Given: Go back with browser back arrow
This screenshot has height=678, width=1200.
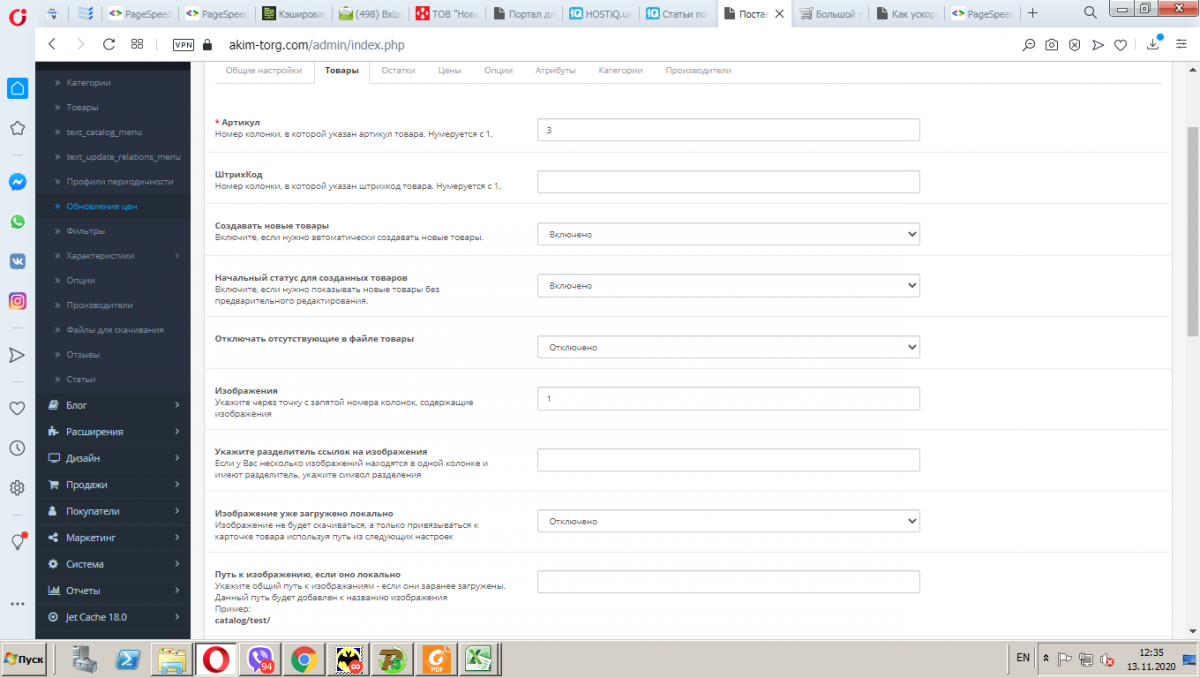Looking at the screenshot, I should coord(52,44).
